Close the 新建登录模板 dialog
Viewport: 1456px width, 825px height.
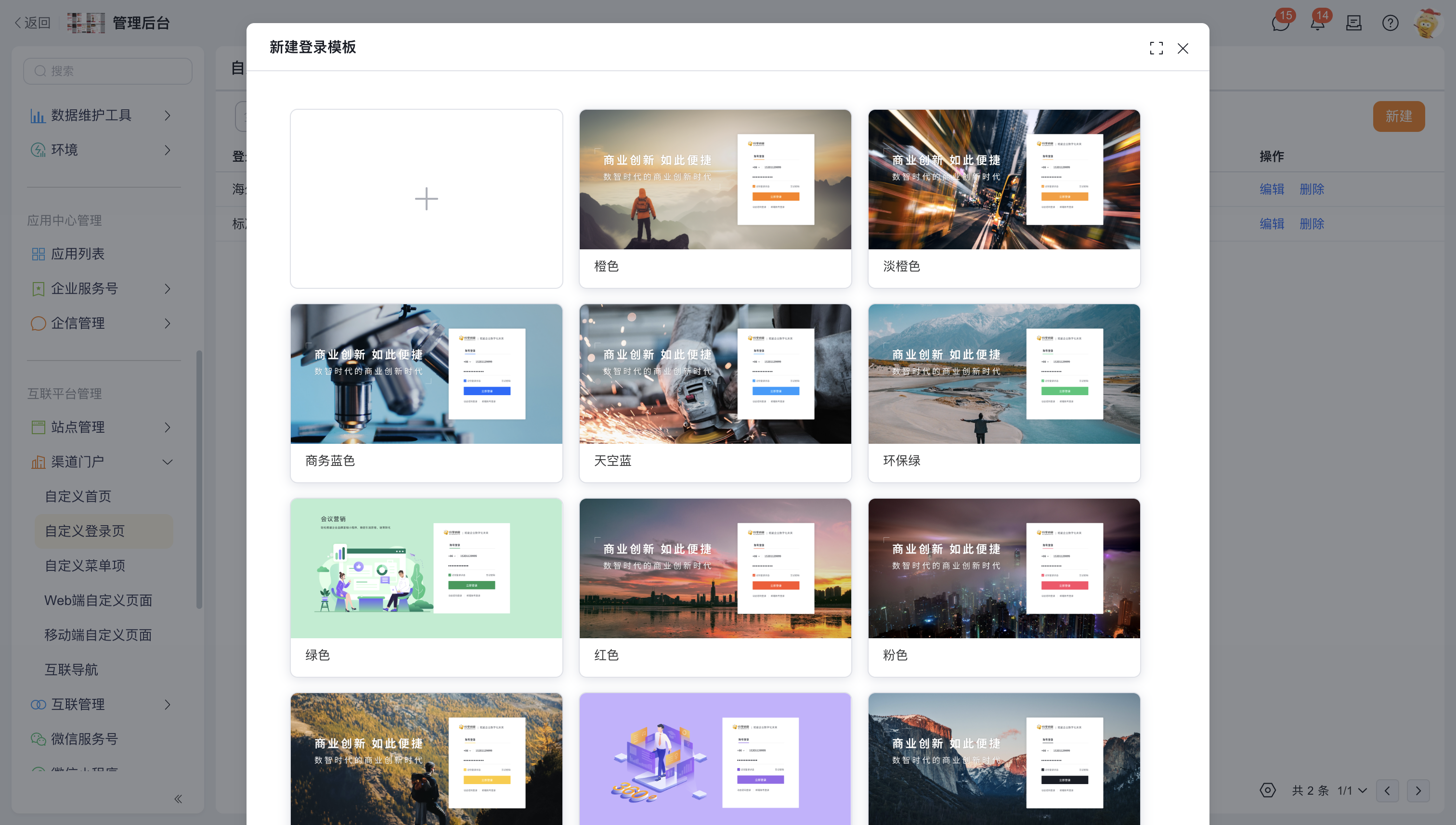[1183, 48]
